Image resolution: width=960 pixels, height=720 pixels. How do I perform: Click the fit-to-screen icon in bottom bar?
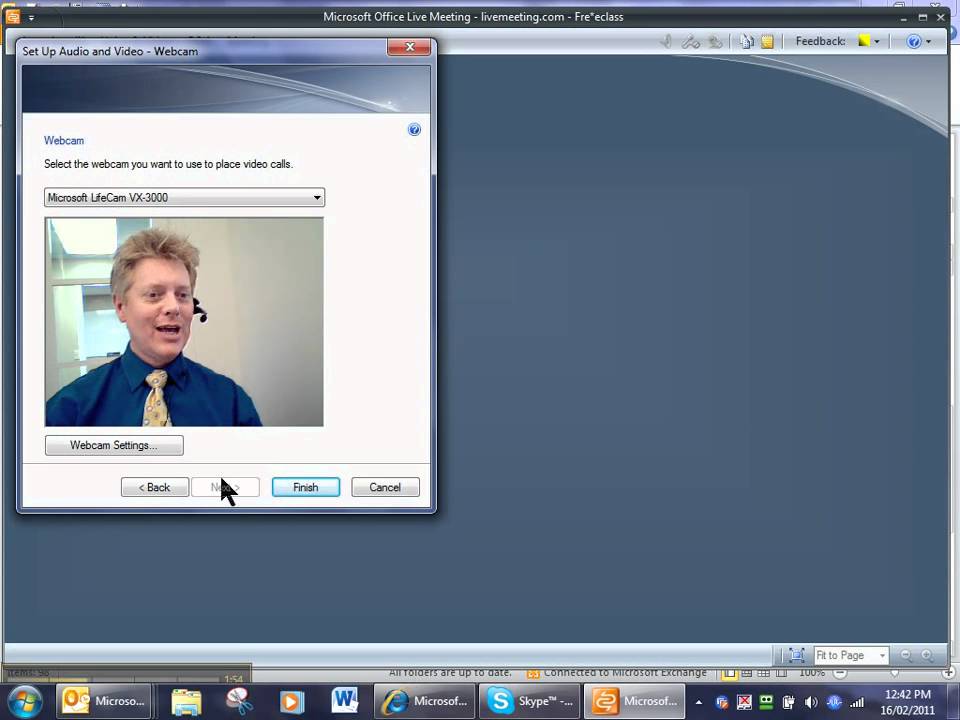[797, 655]
